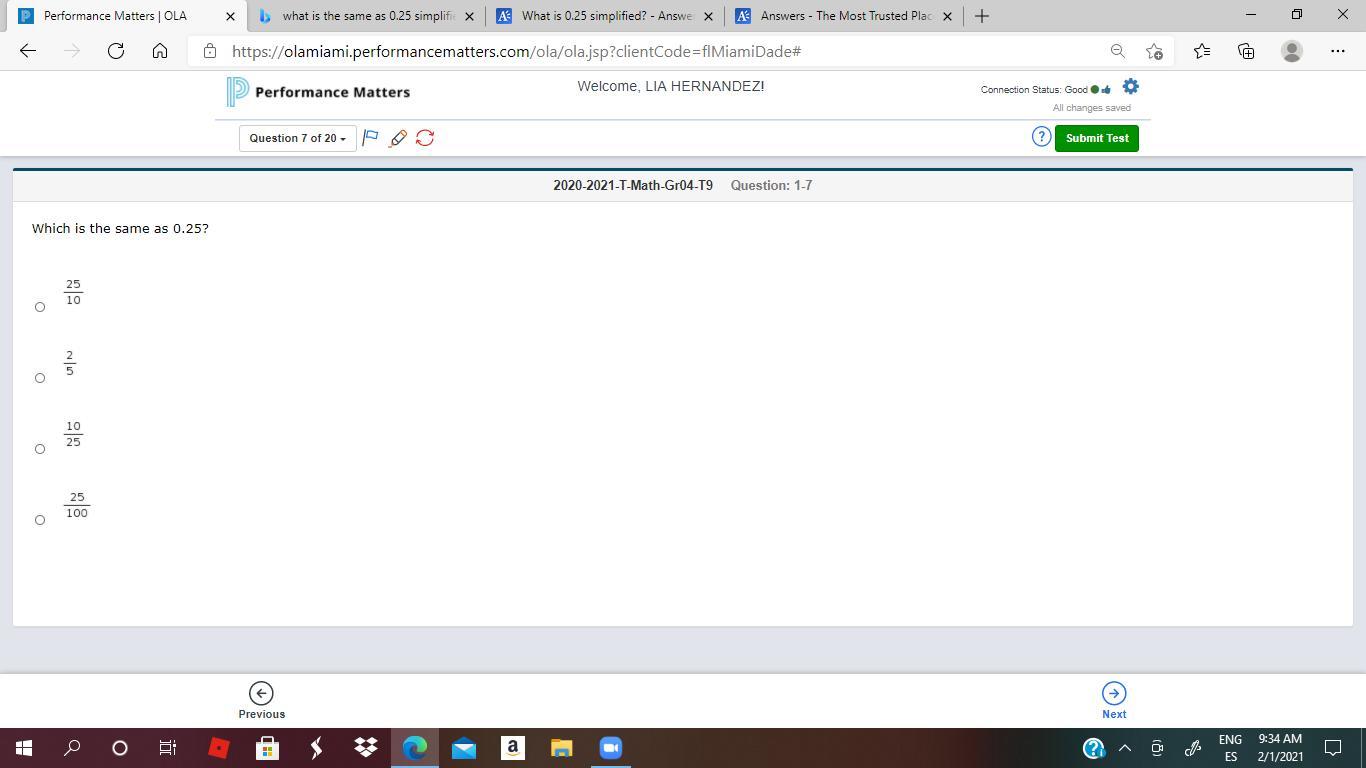Select the 25/100 radio button

(40, 520)
